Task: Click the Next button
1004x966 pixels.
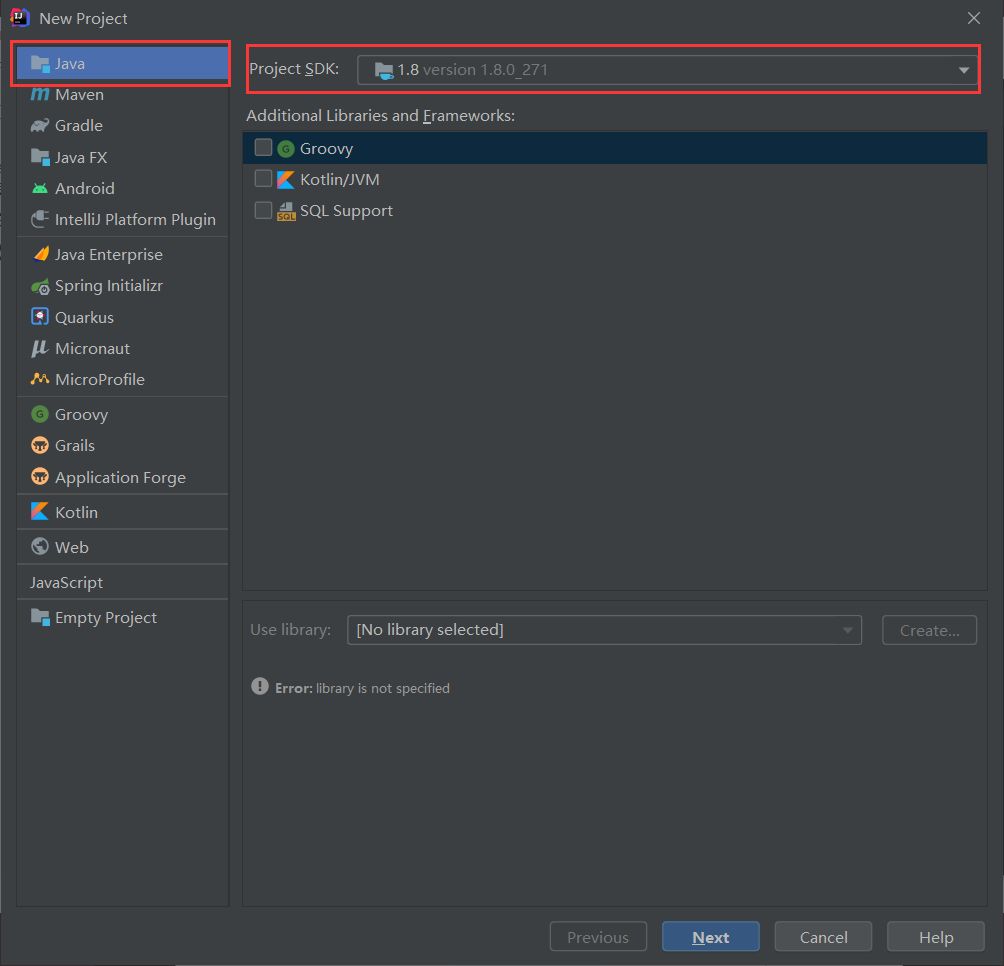Action: pyautogui.click(x=710, y=937)
